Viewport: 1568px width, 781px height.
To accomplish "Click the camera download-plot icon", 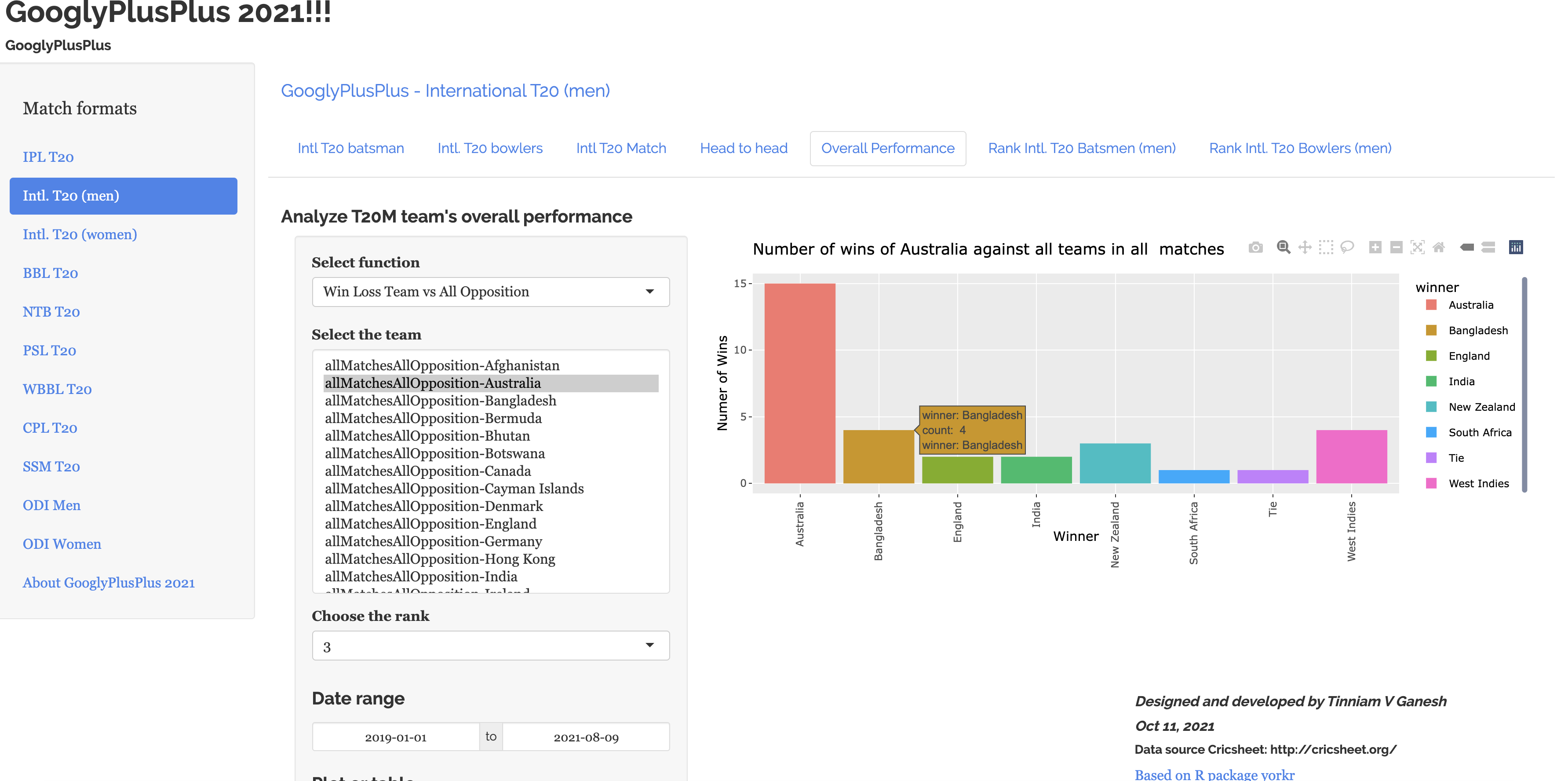I will (1255, 247).
